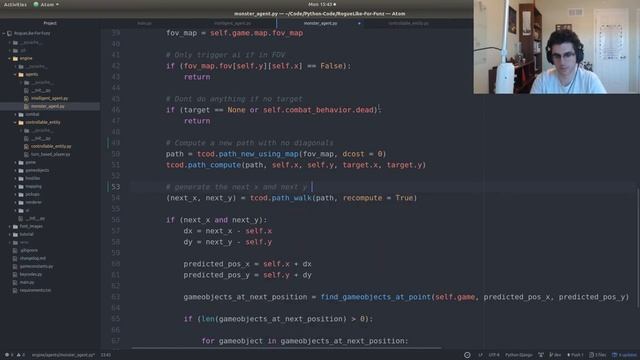Open the Atom application menu in top bar
Viewport: 640px width, 360px height.
46,4
